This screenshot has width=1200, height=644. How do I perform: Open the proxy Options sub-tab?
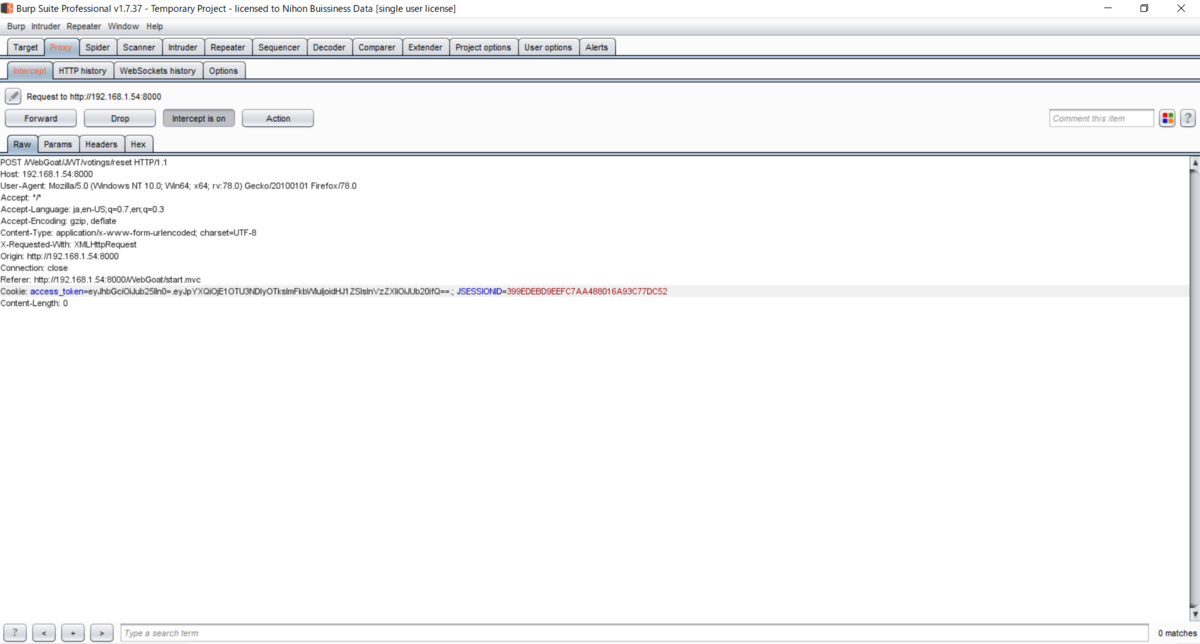pos(224,71)
